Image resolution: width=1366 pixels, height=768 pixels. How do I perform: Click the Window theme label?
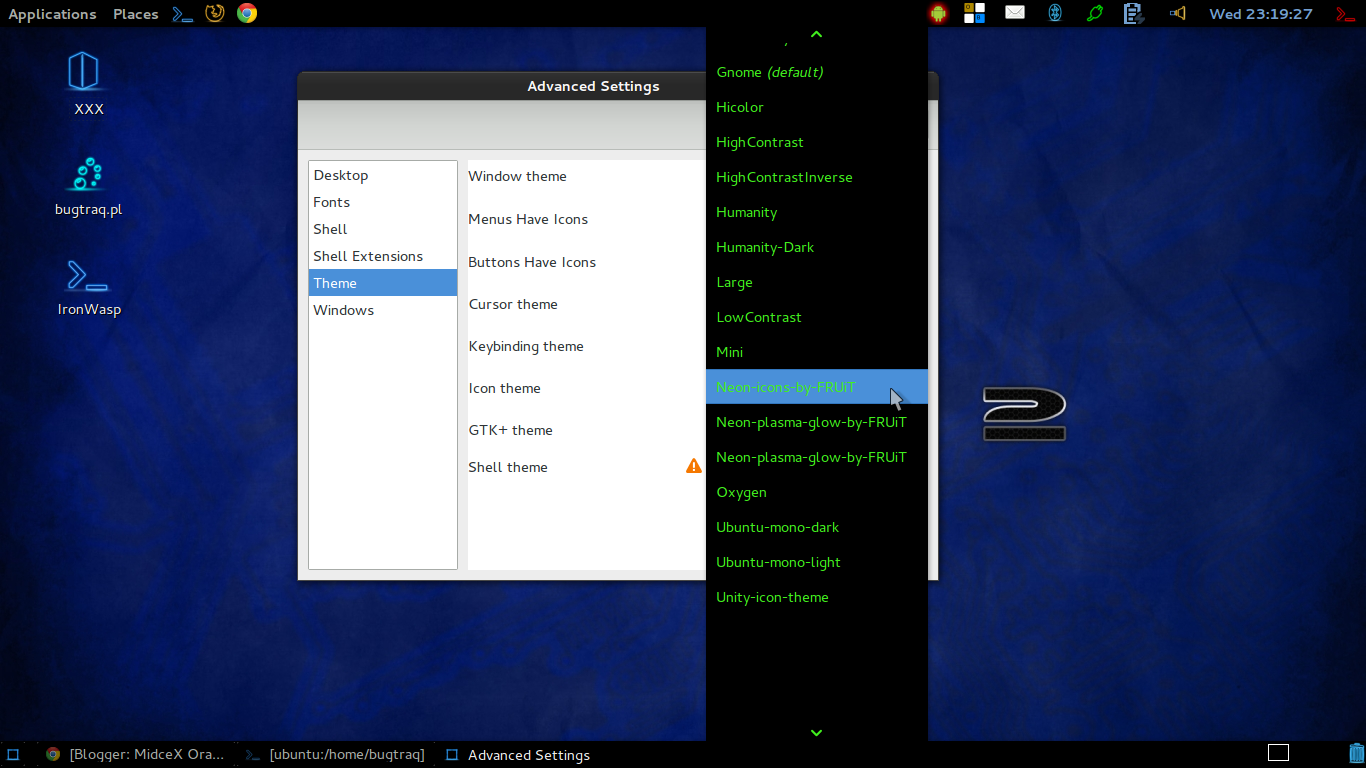[x=517, y=176]
